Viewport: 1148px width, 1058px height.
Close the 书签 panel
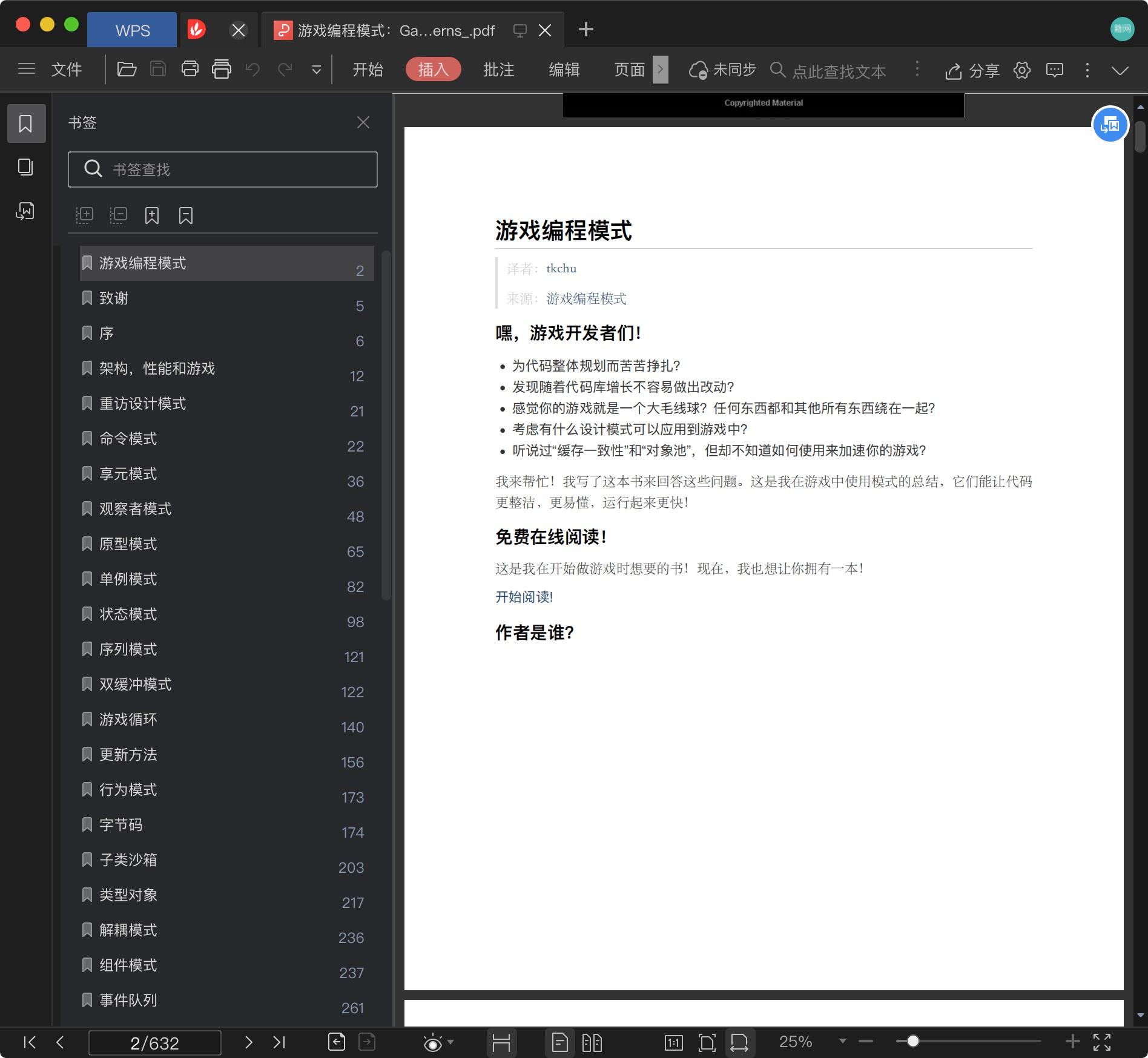coord(363,122)
